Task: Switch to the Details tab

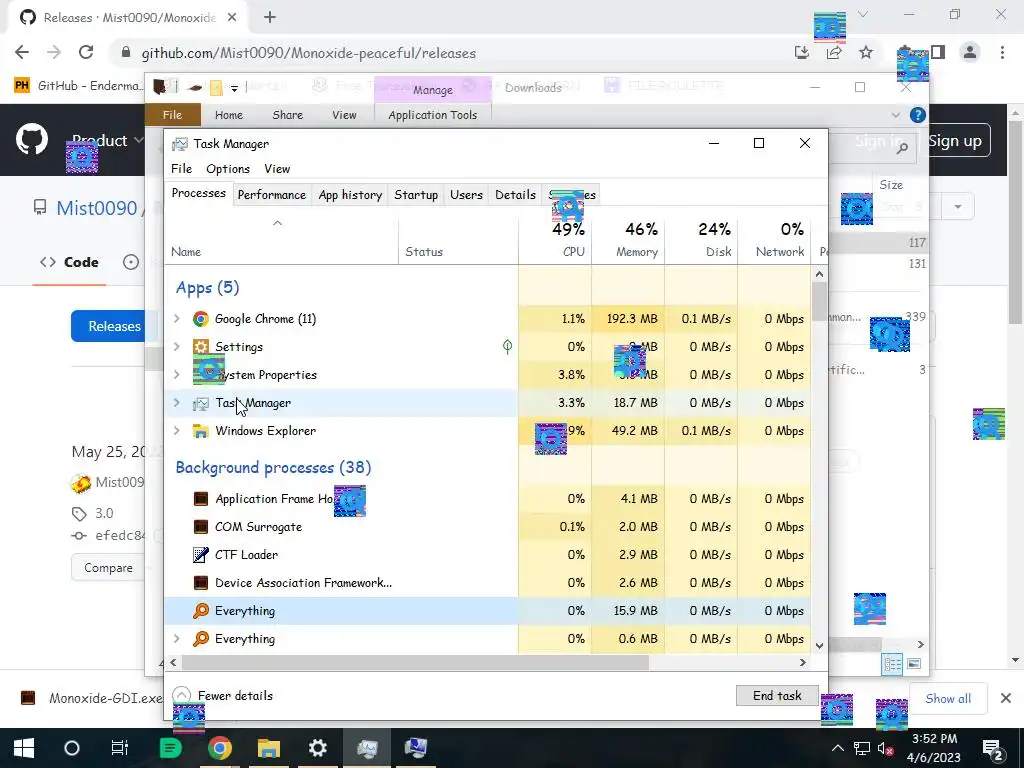Action: (515, 195)
